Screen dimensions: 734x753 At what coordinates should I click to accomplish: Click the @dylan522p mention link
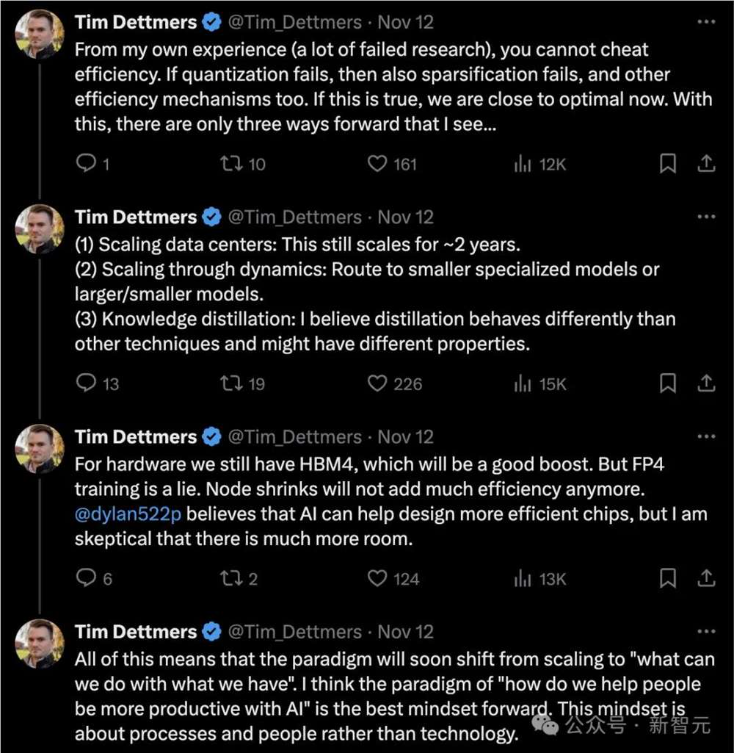[x=128, y=515]
